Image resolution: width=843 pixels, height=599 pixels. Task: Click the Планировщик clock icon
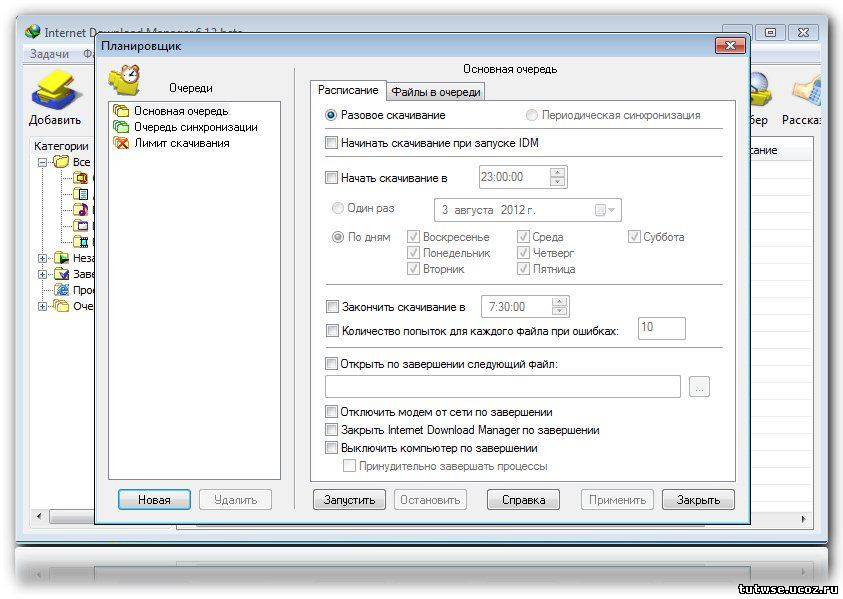(127, 76)
